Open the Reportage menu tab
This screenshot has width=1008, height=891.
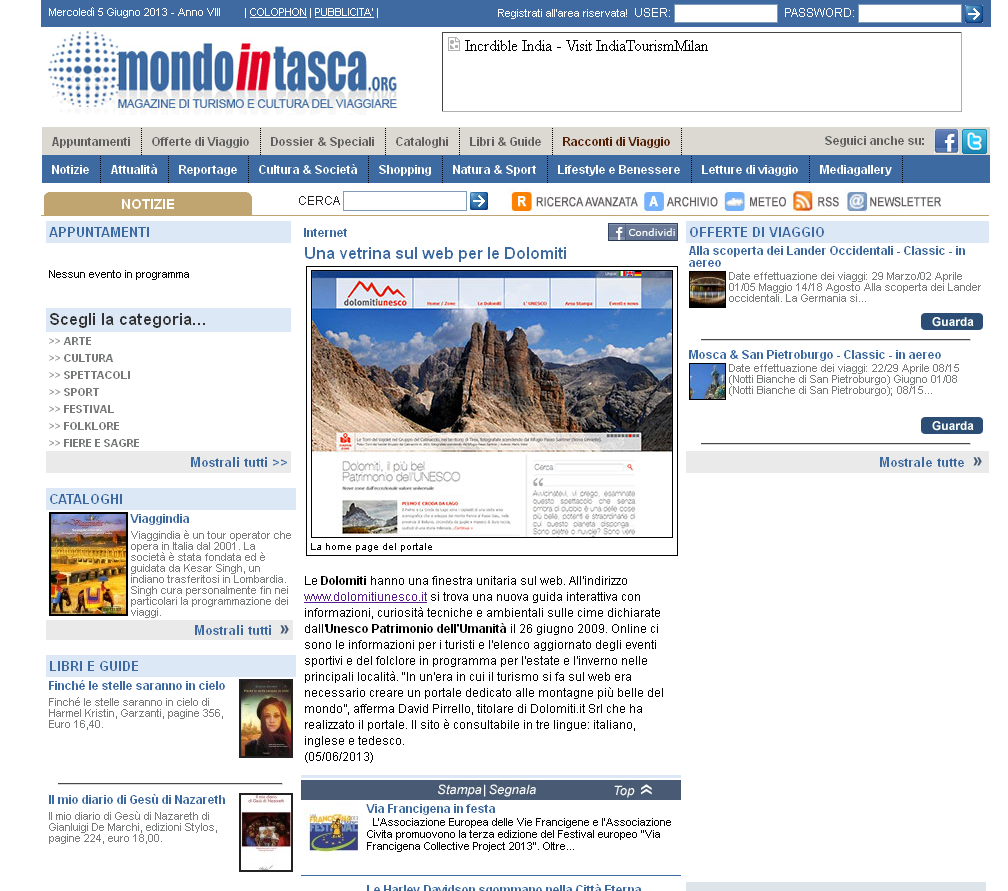(207, 170)
